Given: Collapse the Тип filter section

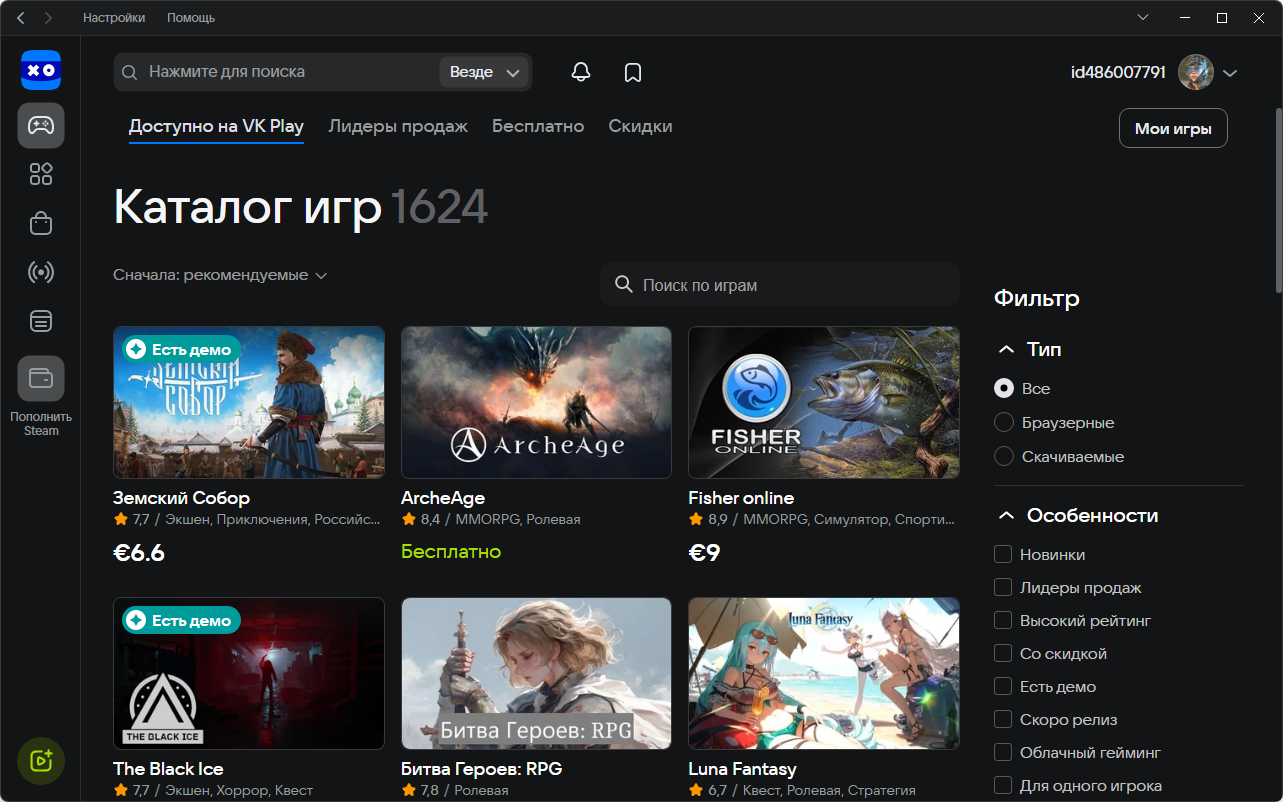Looking at the screenshot, I should [x=1006, y=349].
